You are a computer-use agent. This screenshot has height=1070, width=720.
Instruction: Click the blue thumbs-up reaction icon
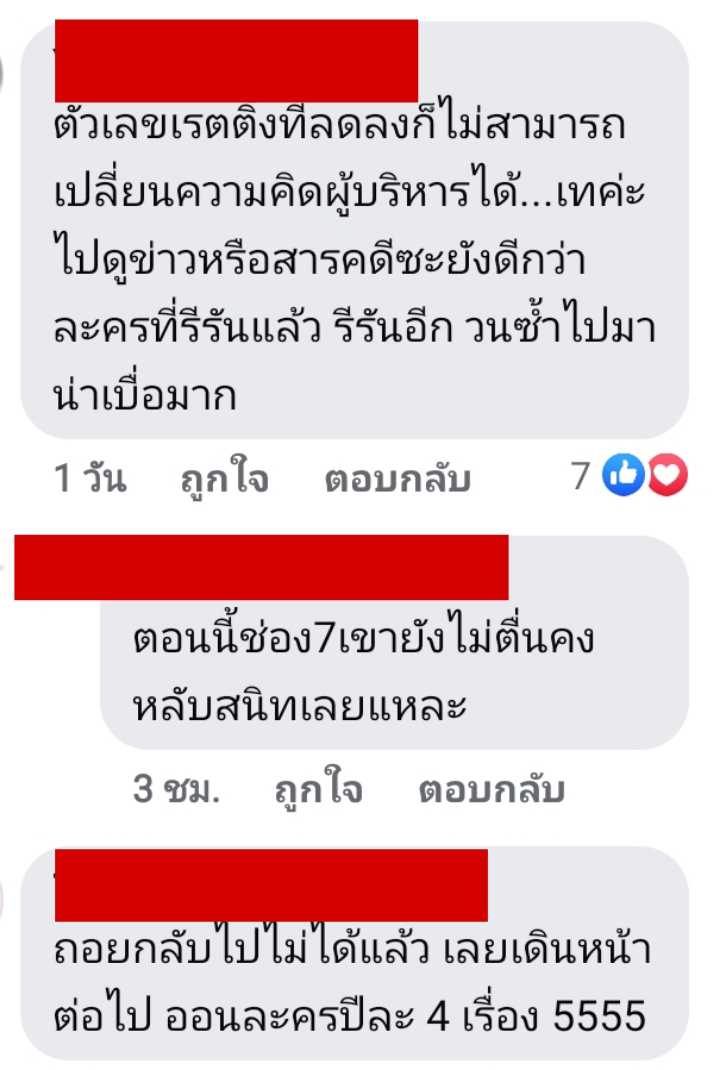pos(623,474)
